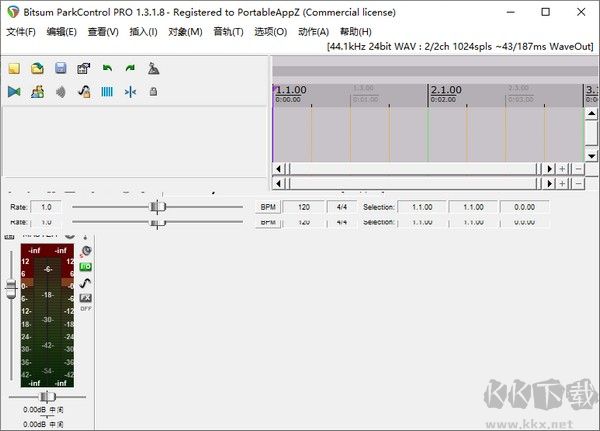The image size is (600, 431).
Task: Open the Project Settings toolbar icon
Action: tap(83, 68)
